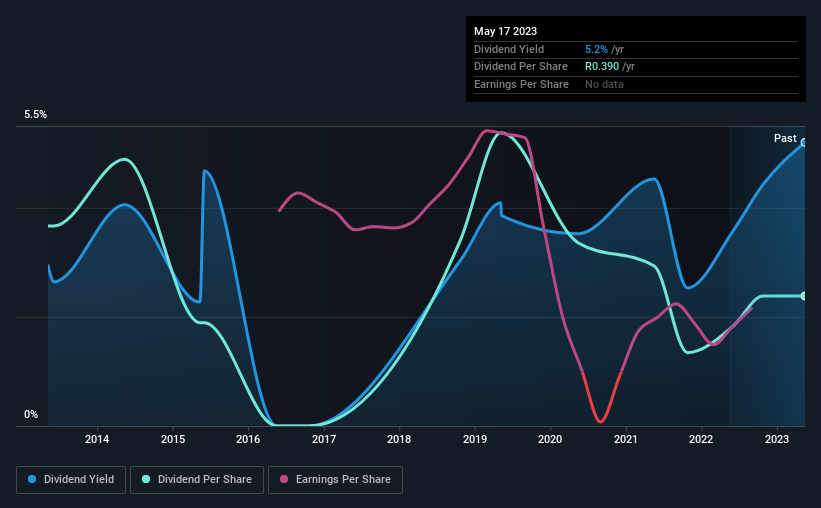The width and height of the screenshot is (821, 508).
Task: Toggle the Earnings Per Share legend button
Action: click(335, 480)
